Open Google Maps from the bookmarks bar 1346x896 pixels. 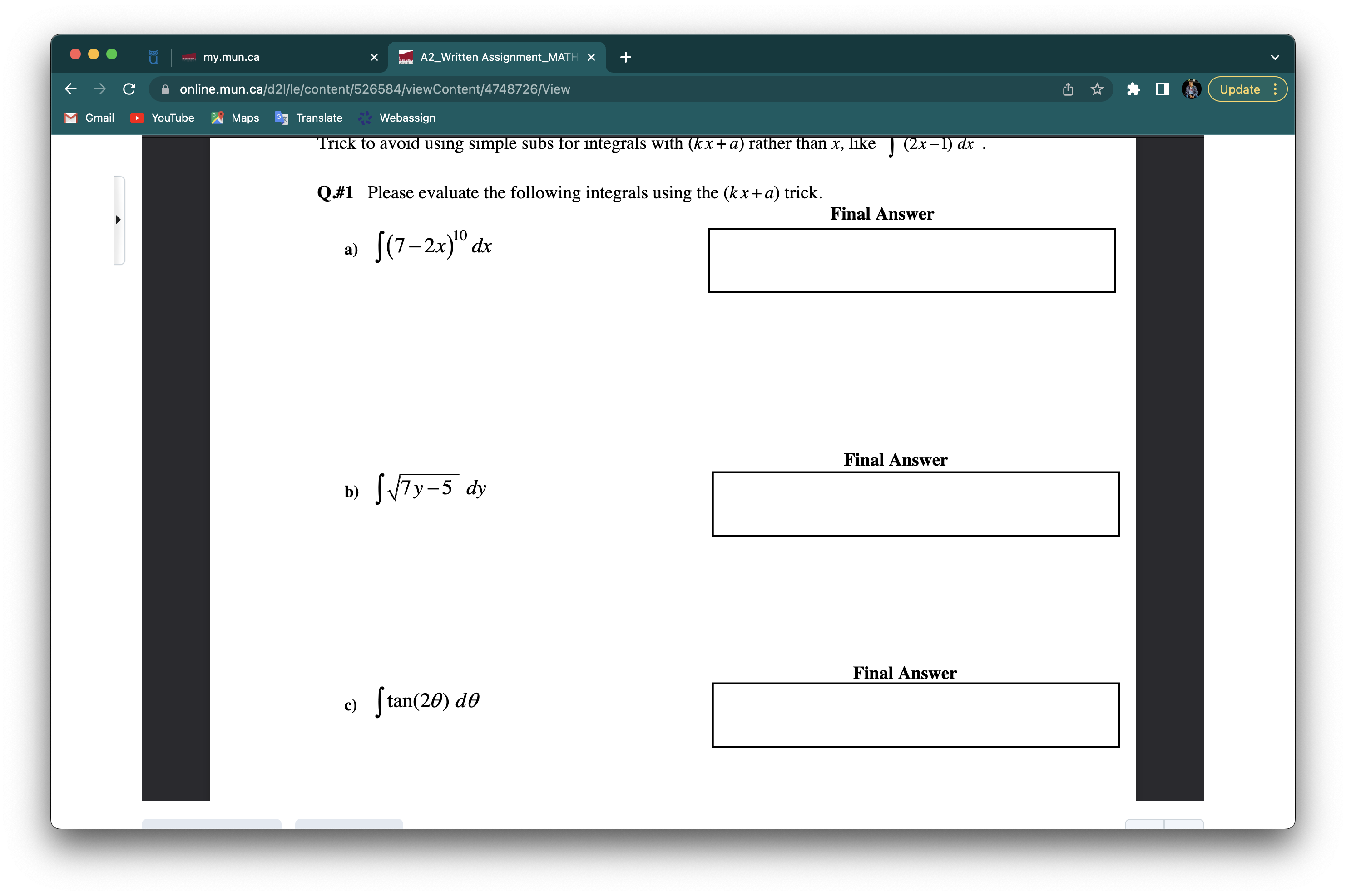click(x=234, y=118)
